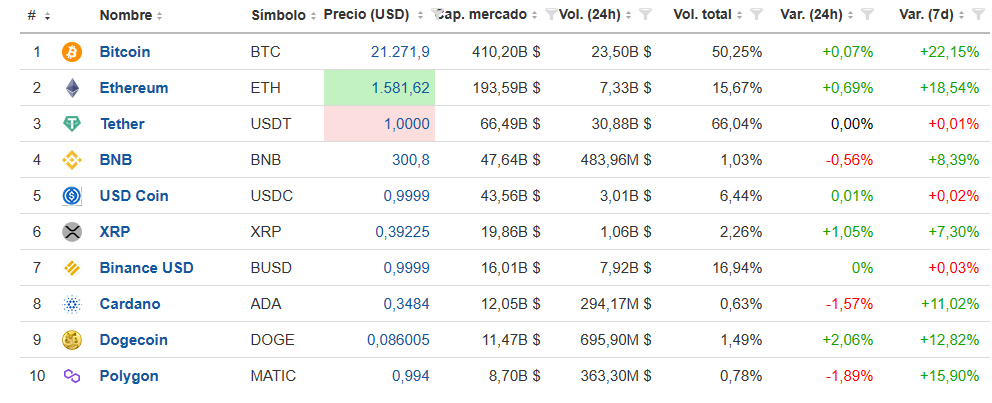Click the Dogecoin logo icon
Image resolution: width=992 pixels, height=403 pixels.
[71, 340]
